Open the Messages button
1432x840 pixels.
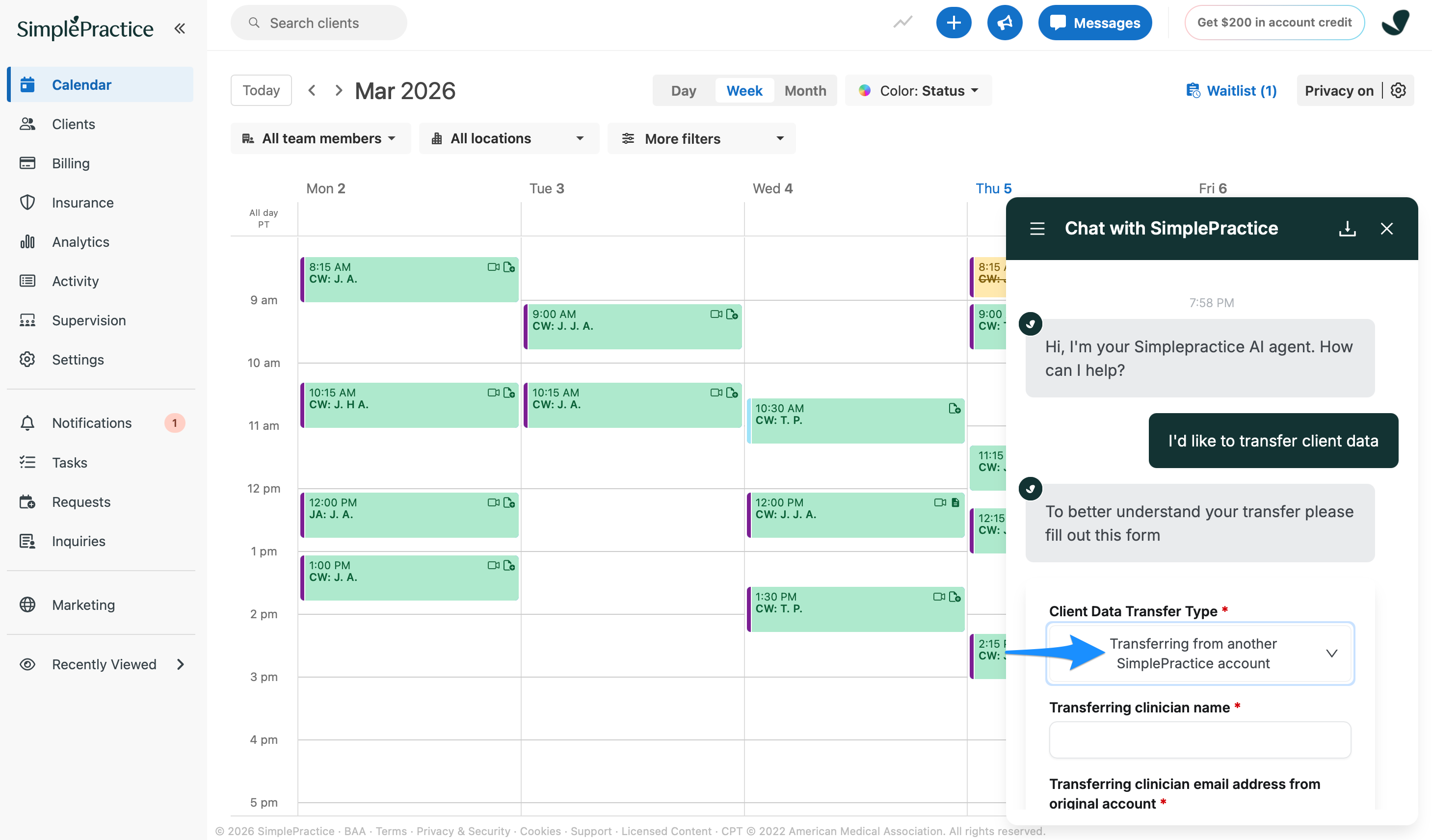1095,23
